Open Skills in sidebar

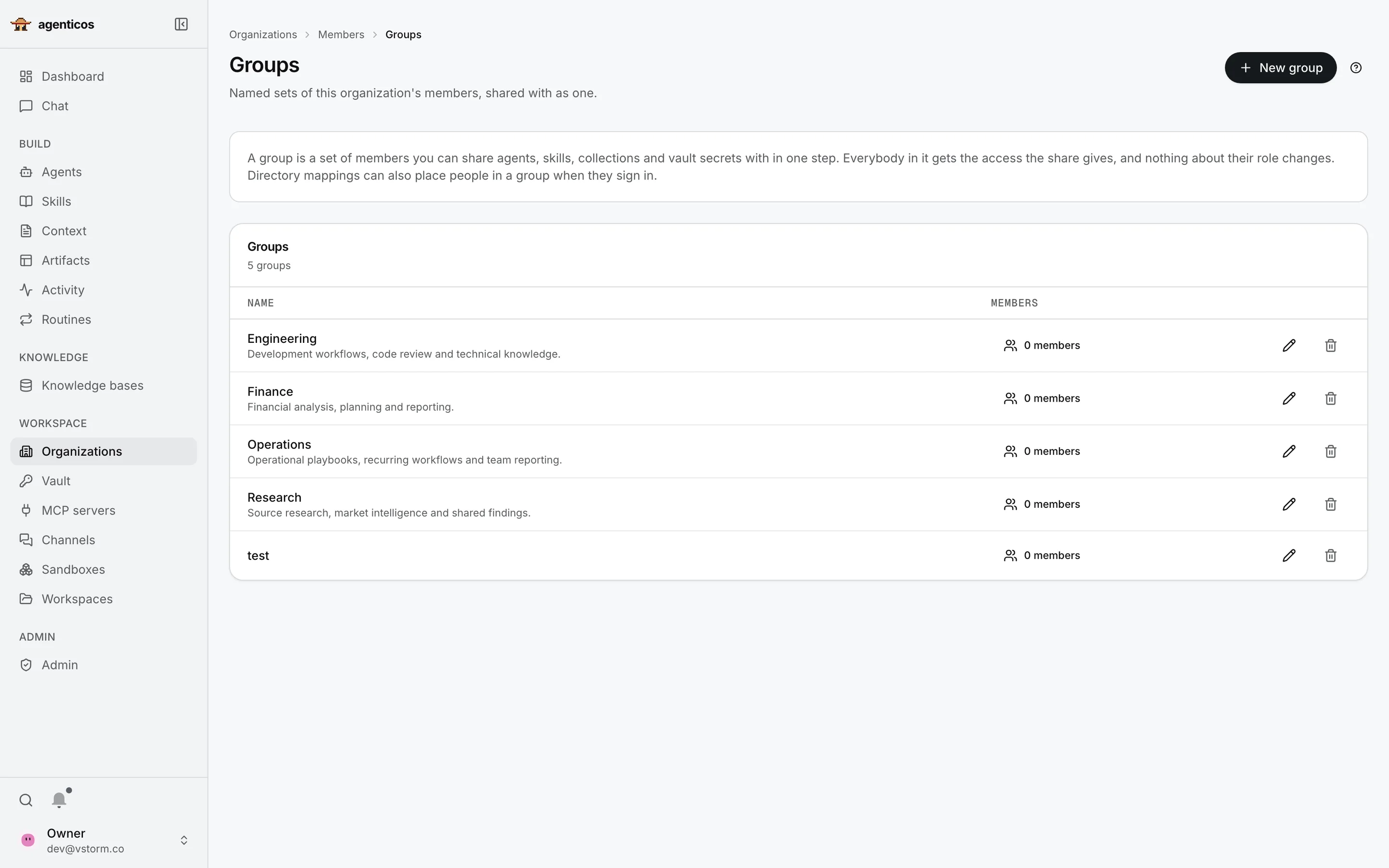tap(103, 202)
